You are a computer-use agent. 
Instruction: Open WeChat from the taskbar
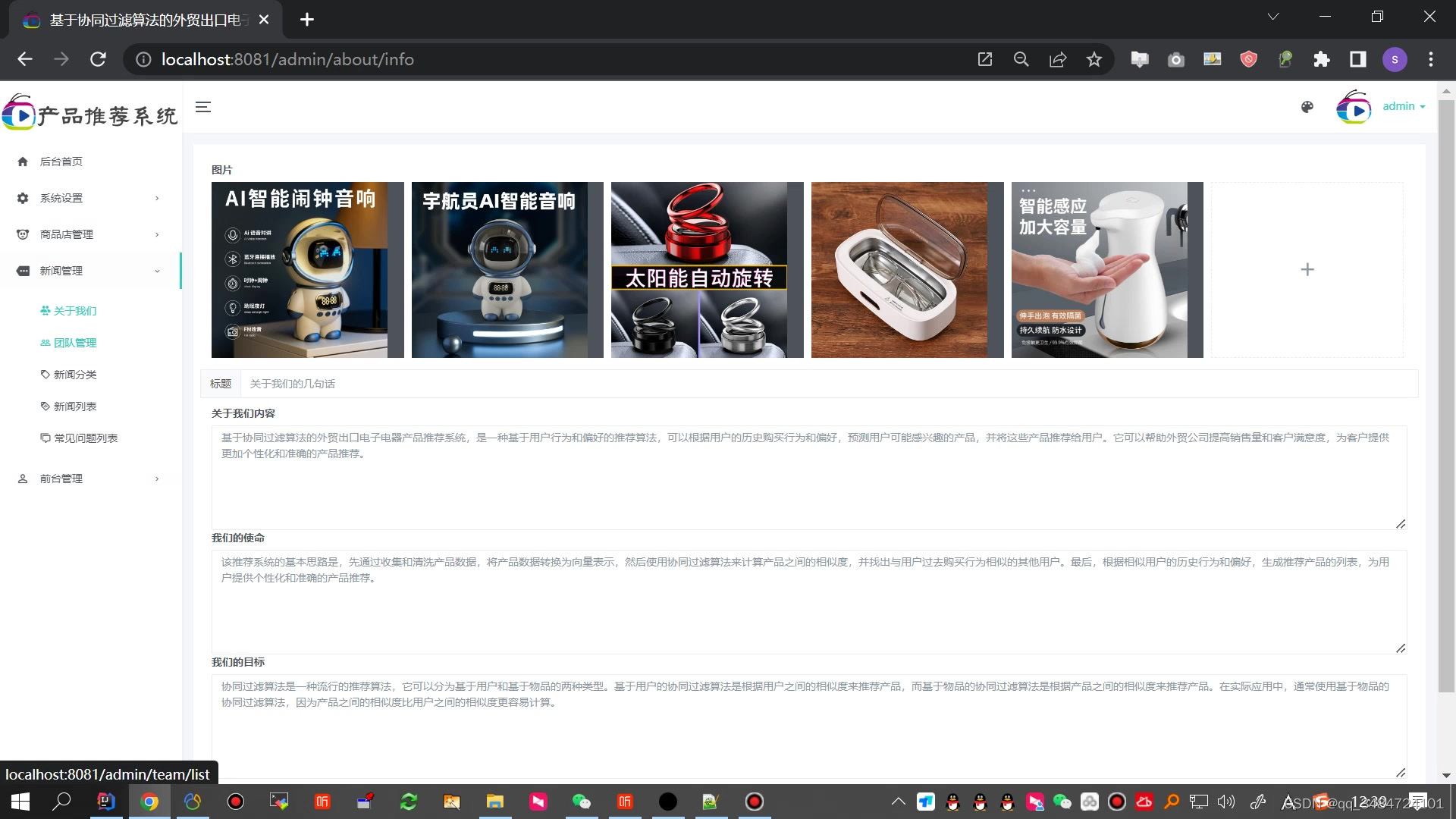click(x=582, y=802)
